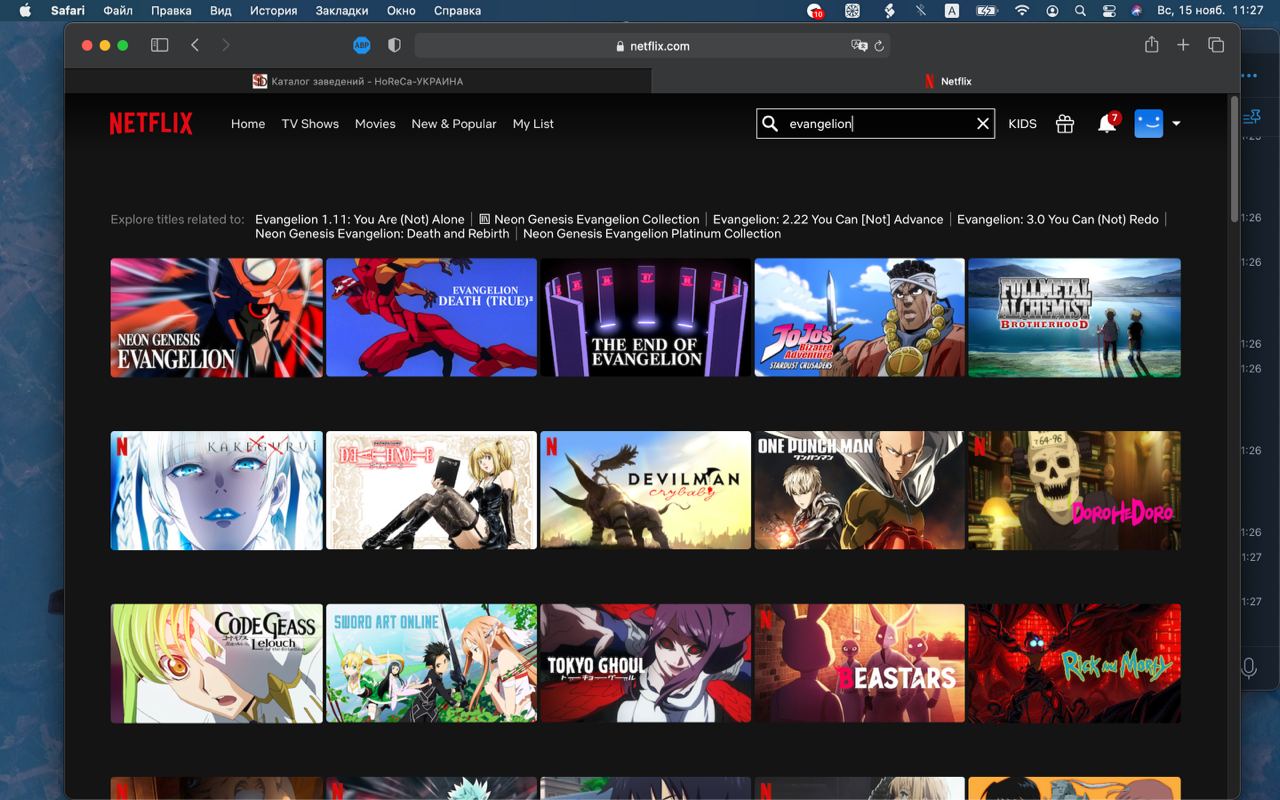Open Neon Genesis Evangelion: Death and Rebirth link
This screenshot has width=1280, height=800.
click(382, 234)
